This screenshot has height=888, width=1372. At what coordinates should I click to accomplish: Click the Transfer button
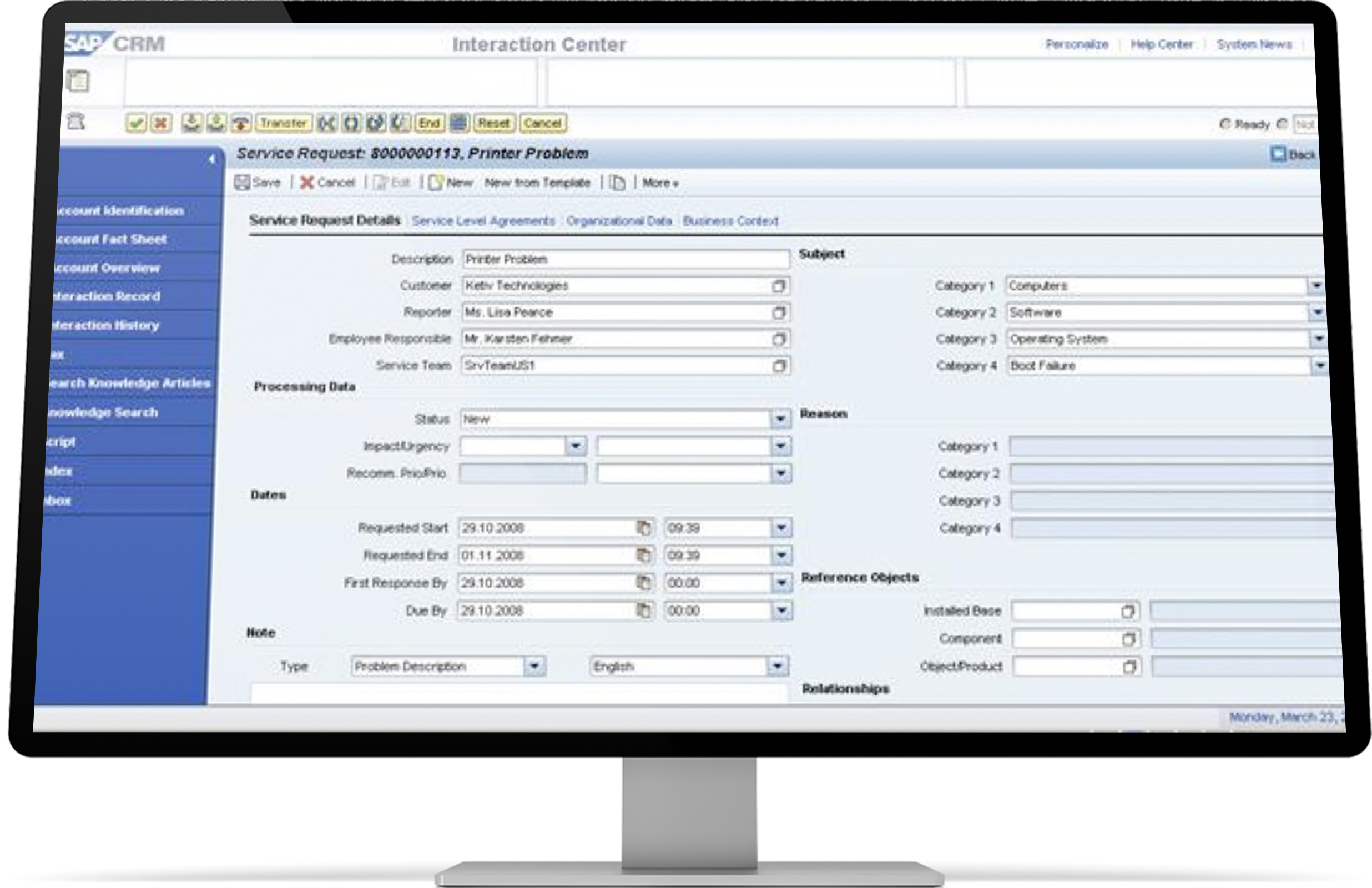pos(284,123)
